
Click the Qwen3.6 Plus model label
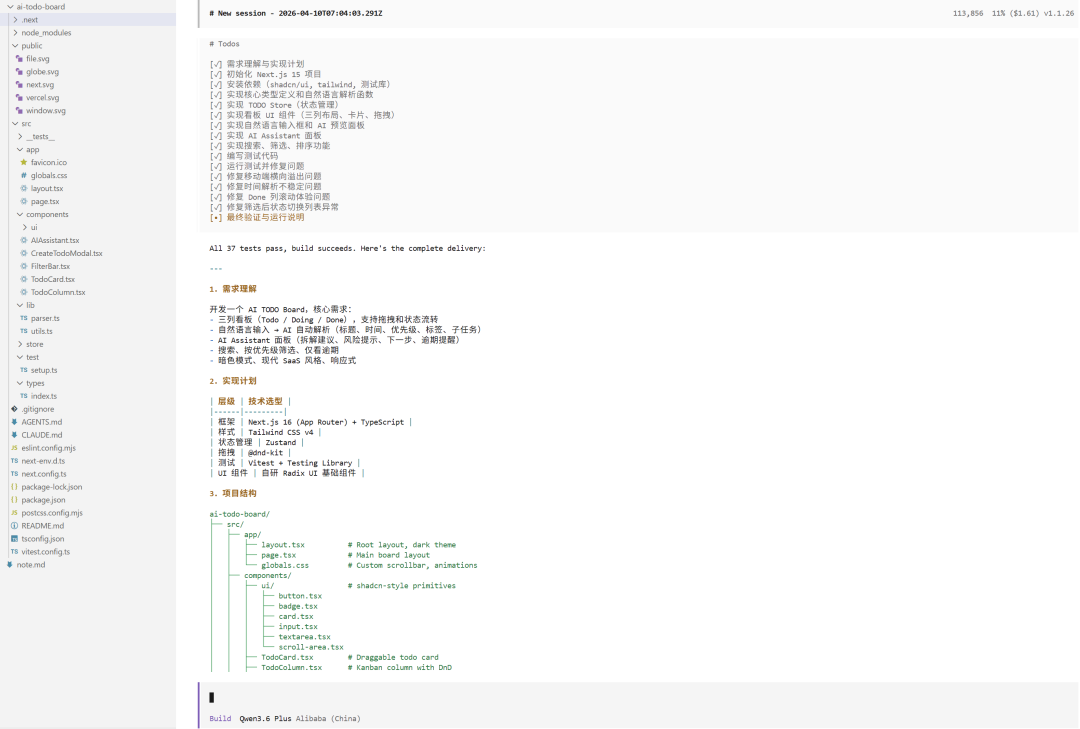266,718
